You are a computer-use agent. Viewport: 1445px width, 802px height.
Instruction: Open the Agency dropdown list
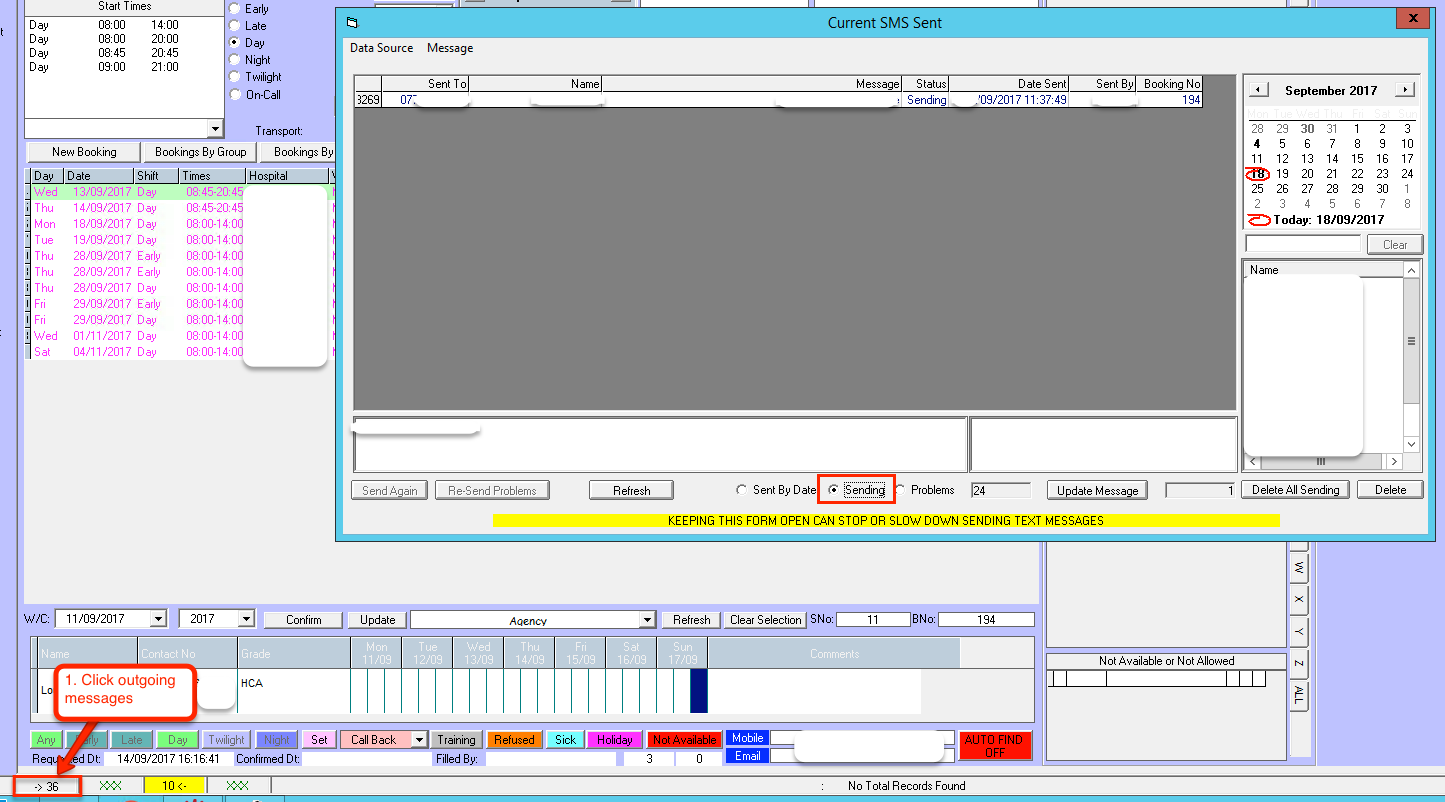(647, 620)
